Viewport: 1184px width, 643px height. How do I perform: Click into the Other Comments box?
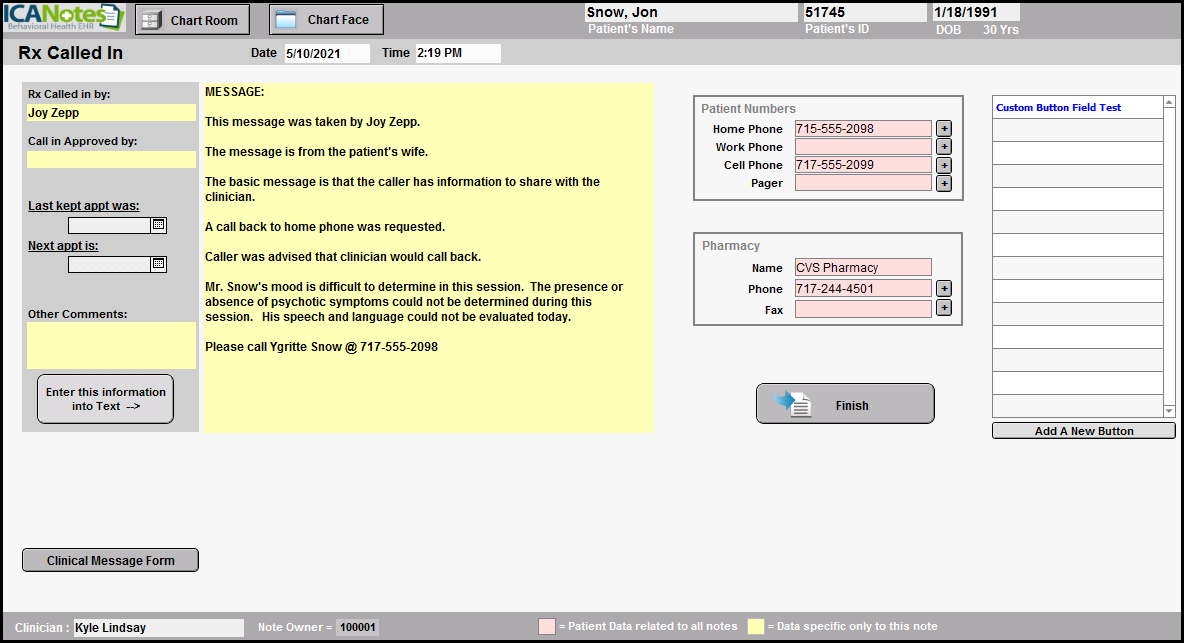111,345
